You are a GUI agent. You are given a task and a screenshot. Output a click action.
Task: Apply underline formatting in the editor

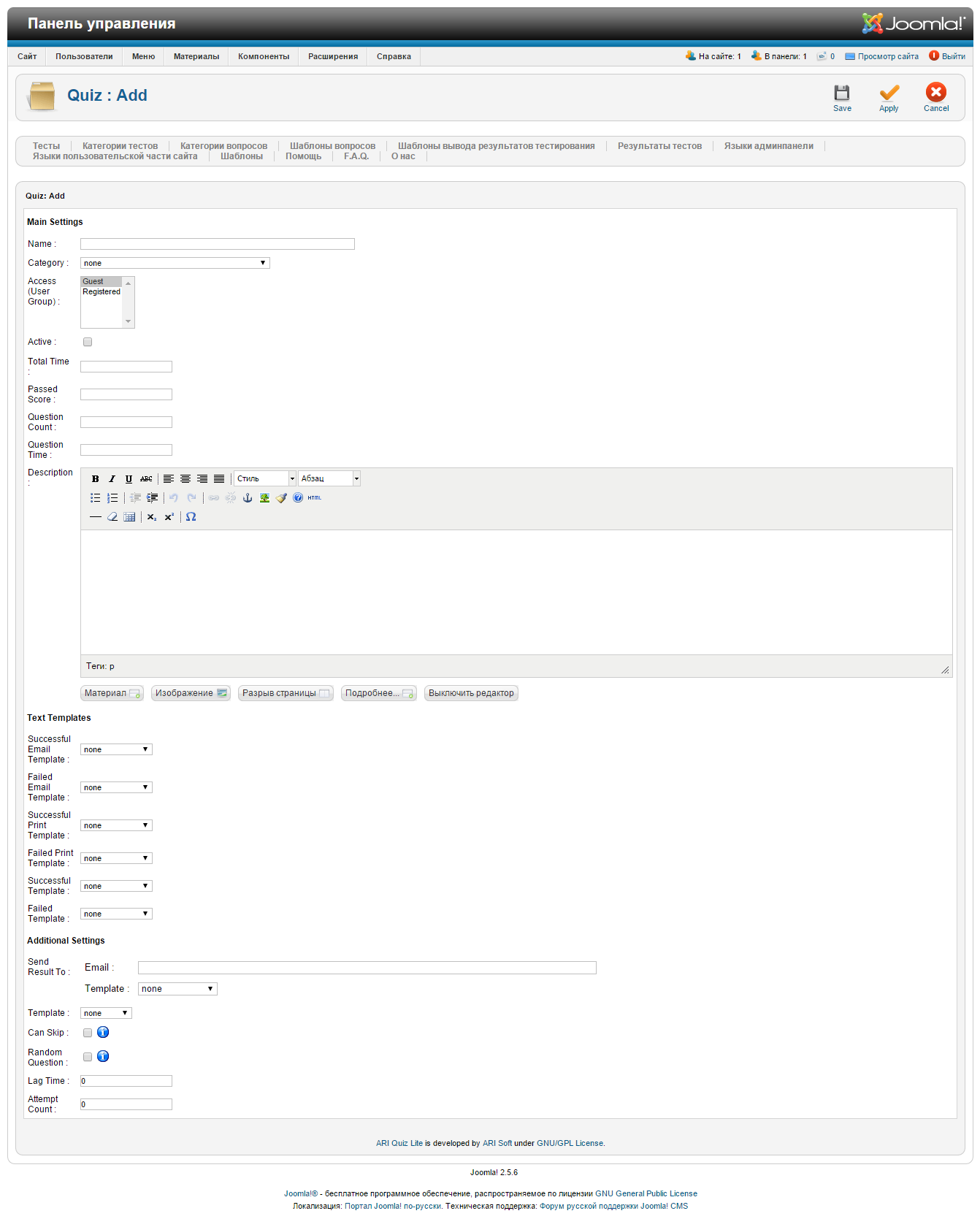[129, 479]
